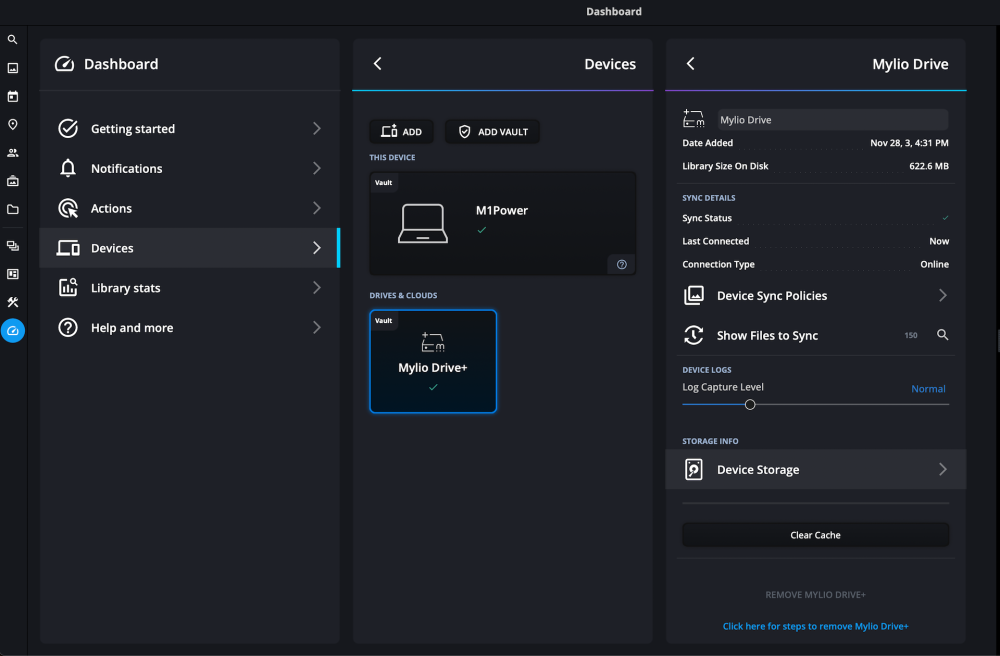Image resolution: width=1000 pixels, height=656 pixels.
Task: Open Help and more menu item
Action: coord(189,328)
